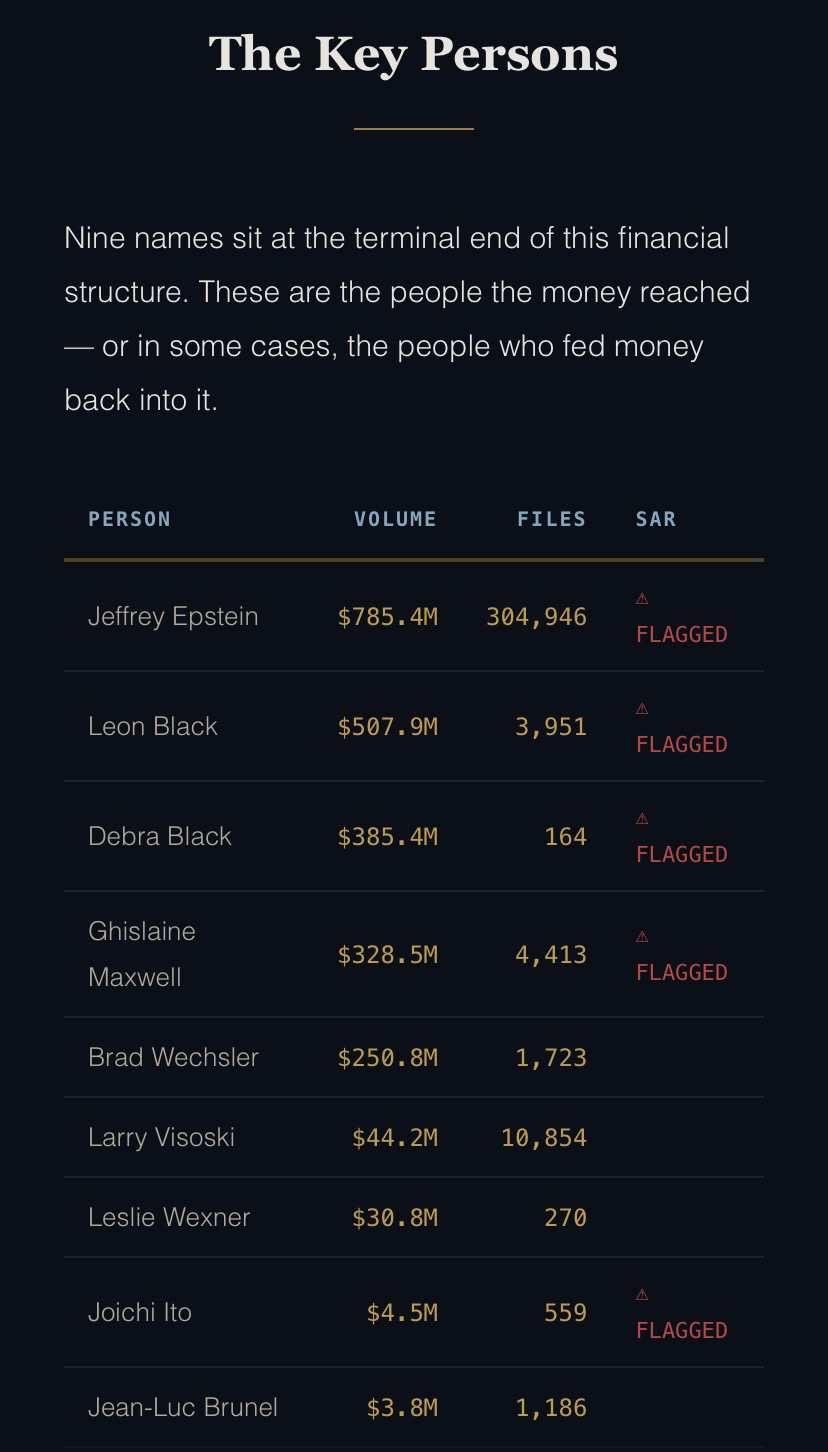828x1452 pixels.
Task: Sort by the PERSON column header
Action: [x=129, y=519]
